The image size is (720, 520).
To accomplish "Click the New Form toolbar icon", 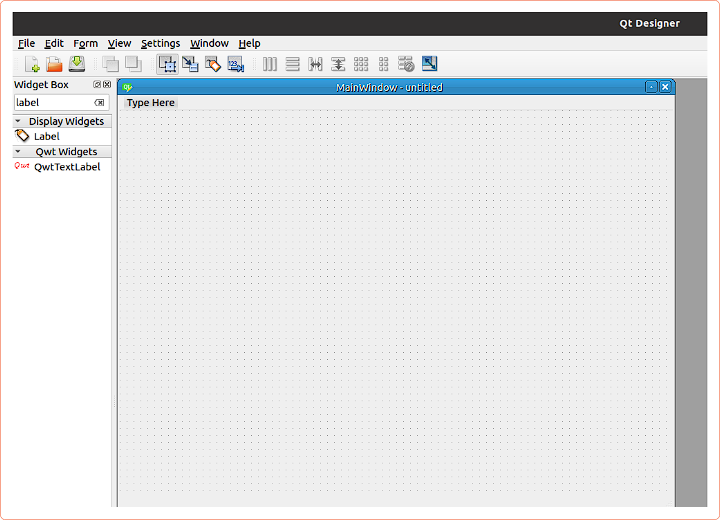I will [32, 64].
